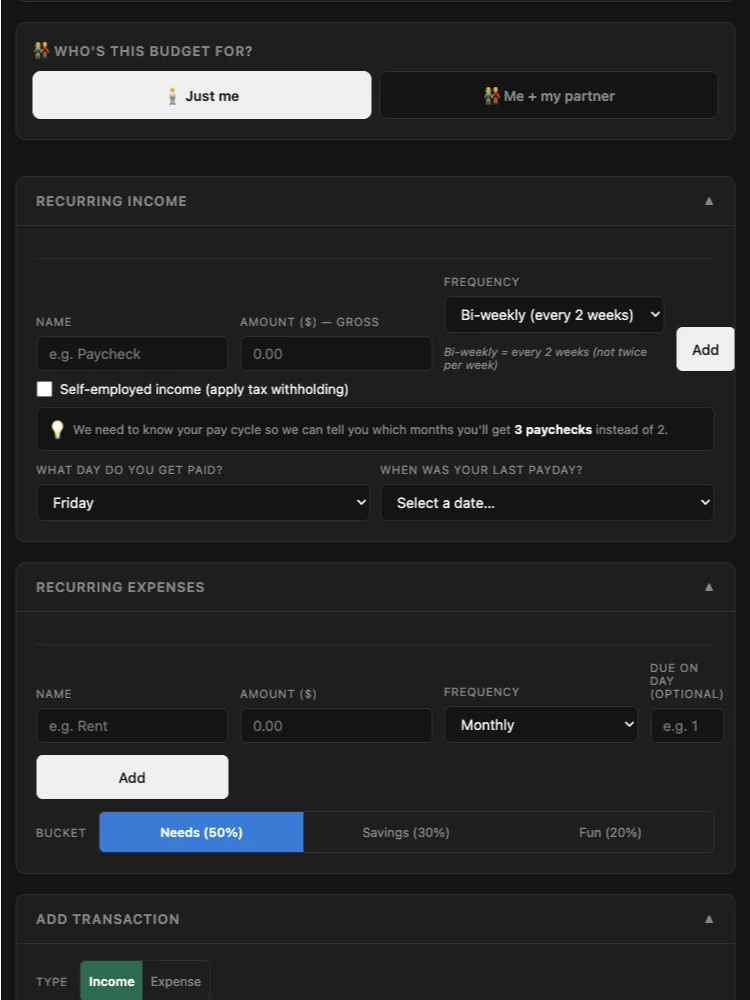Collapse the Add Transaction section
Image resolution: width=750 pixels, height=1000 pixels.
click(x=709, y=919)
